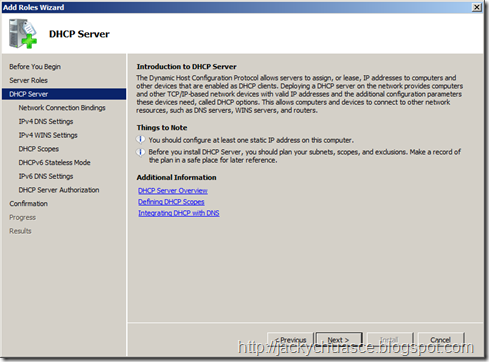Open the Integrating DHCP with DNS link
The image size is (489, 362).
point(179,213)
